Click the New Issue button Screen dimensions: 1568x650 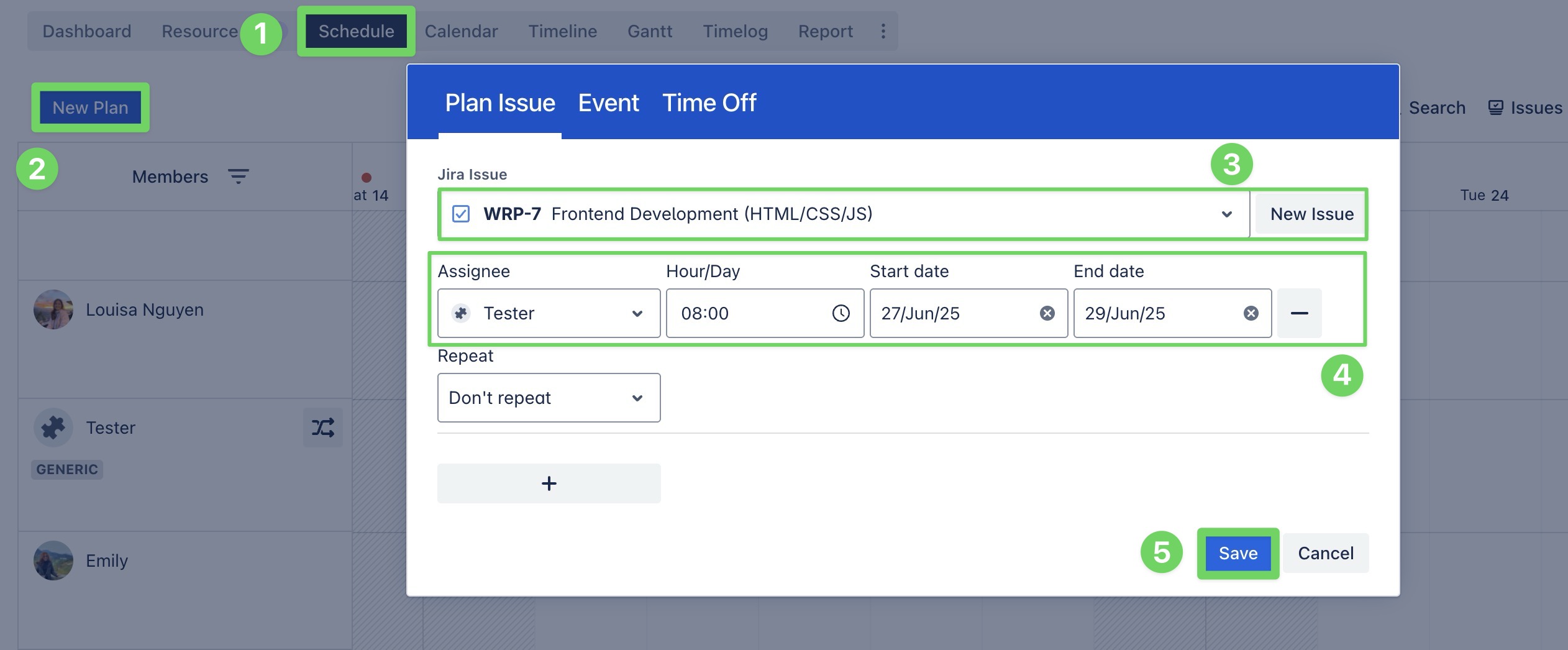tap(1311, 214)
